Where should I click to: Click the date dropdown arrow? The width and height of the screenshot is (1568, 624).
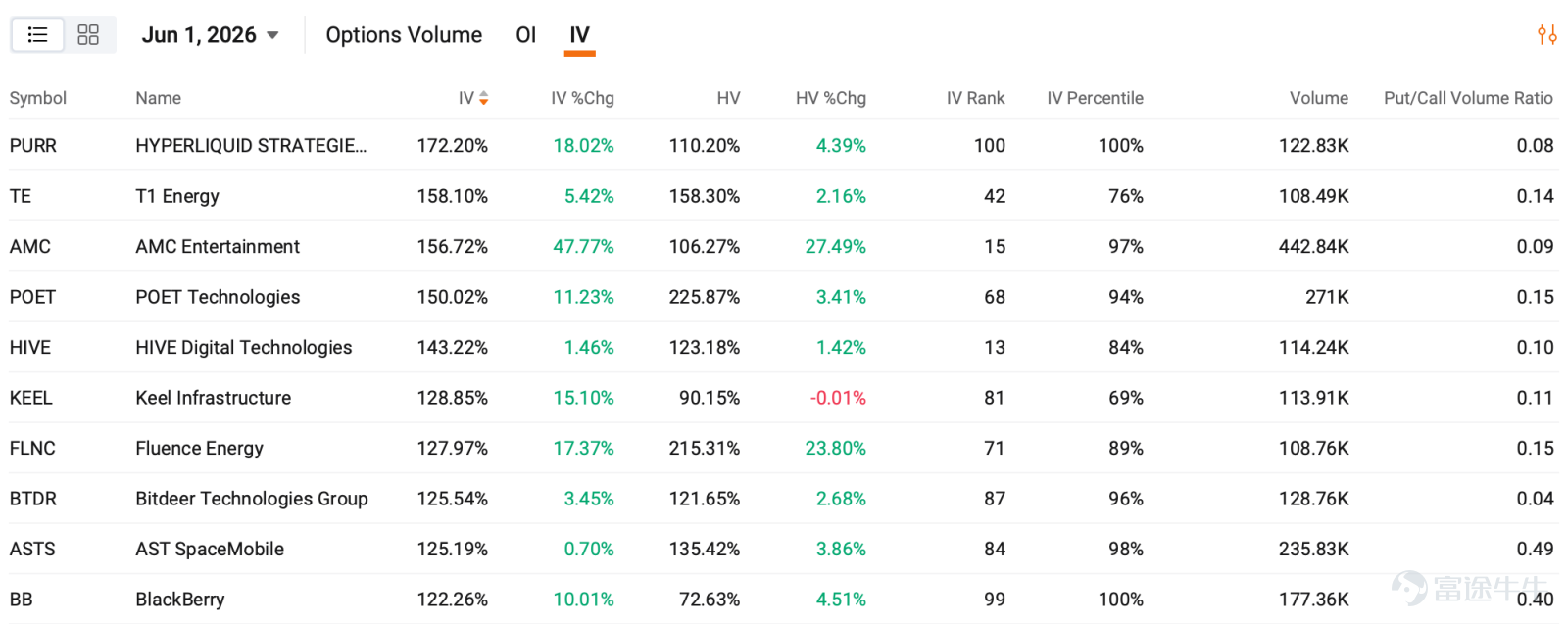(272, 35)
